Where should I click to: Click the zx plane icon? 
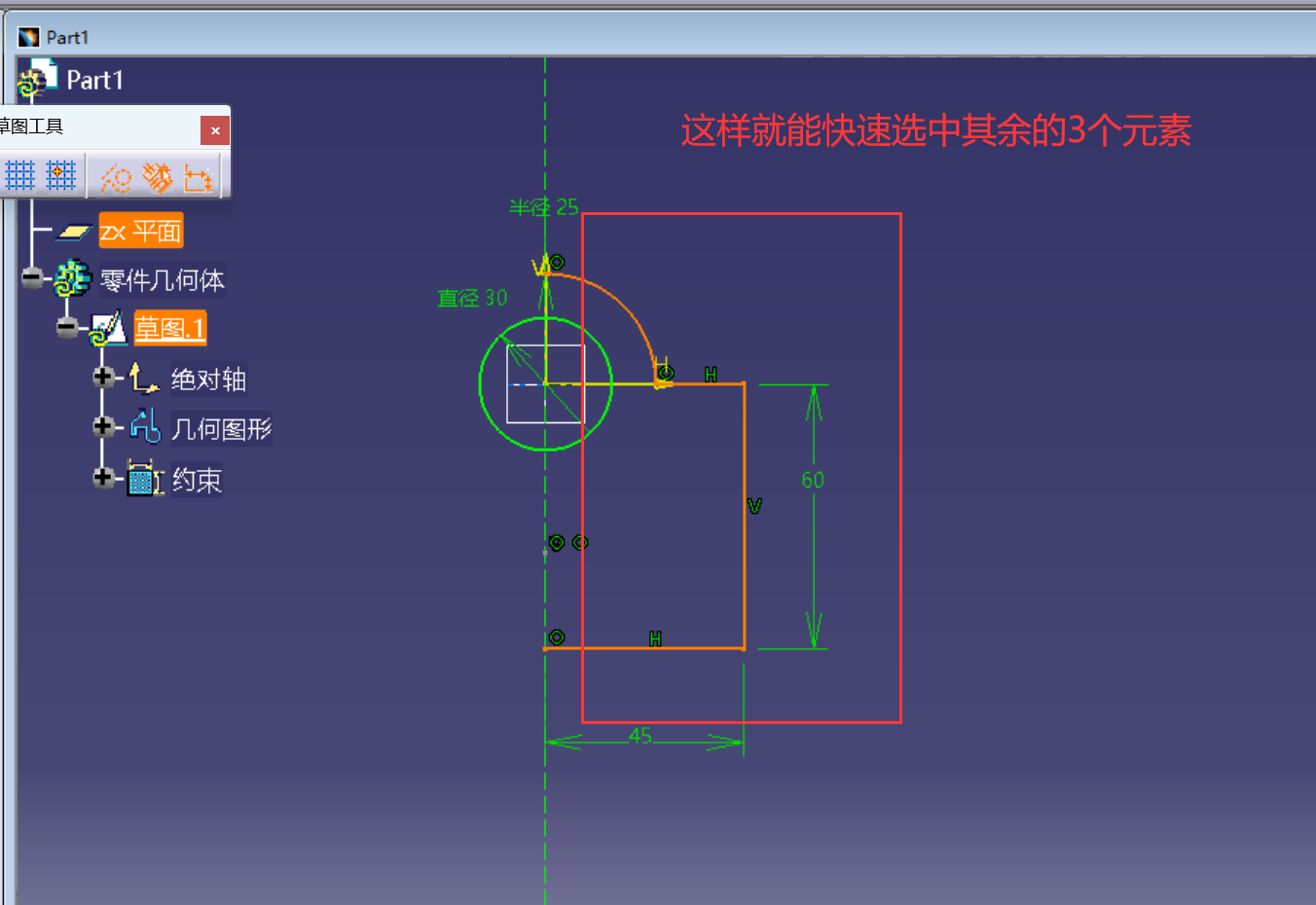[74, 232]
